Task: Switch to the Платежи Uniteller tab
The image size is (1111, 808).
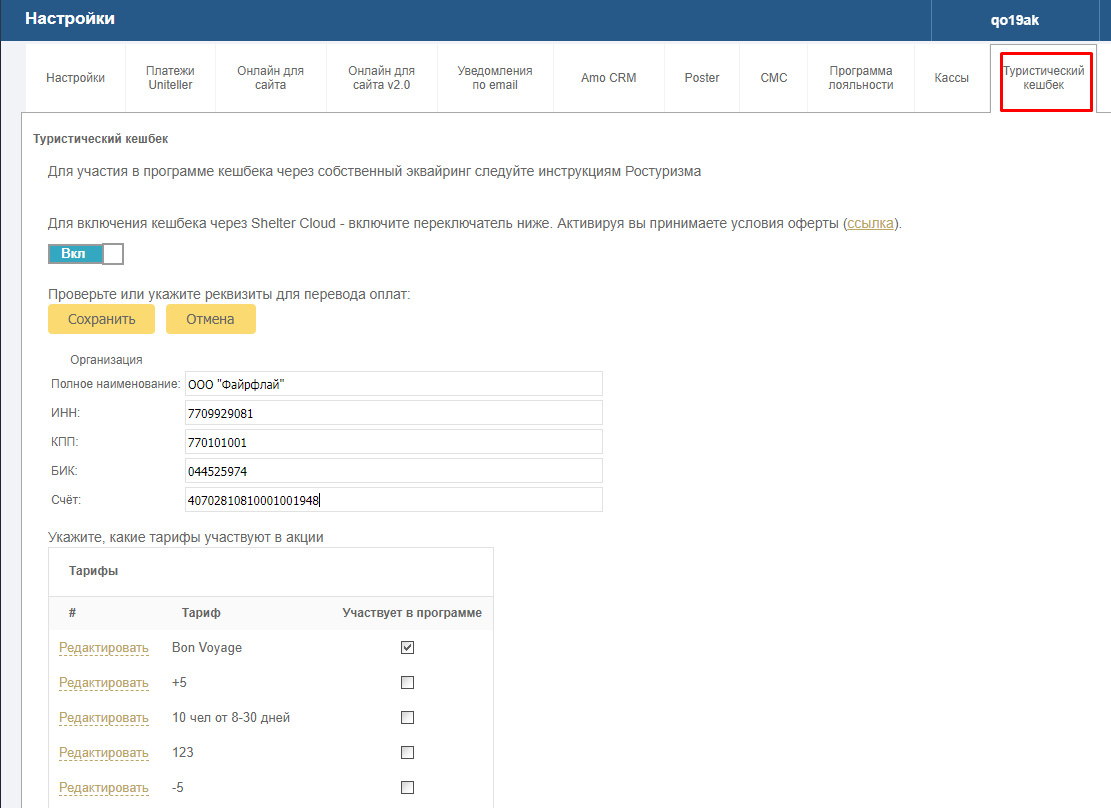Action: tap(170, 78)
